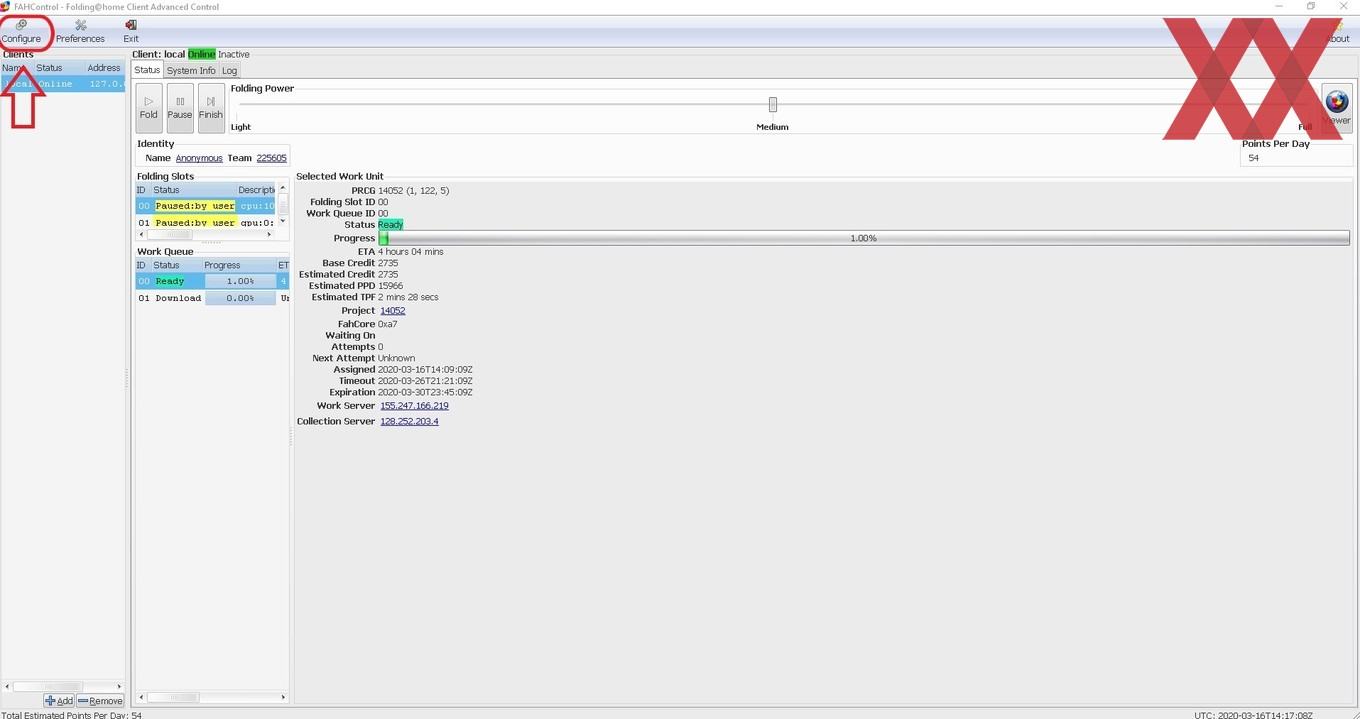Open project 14052 link
The image size is (1360, 719).
[x=393, y=311]
